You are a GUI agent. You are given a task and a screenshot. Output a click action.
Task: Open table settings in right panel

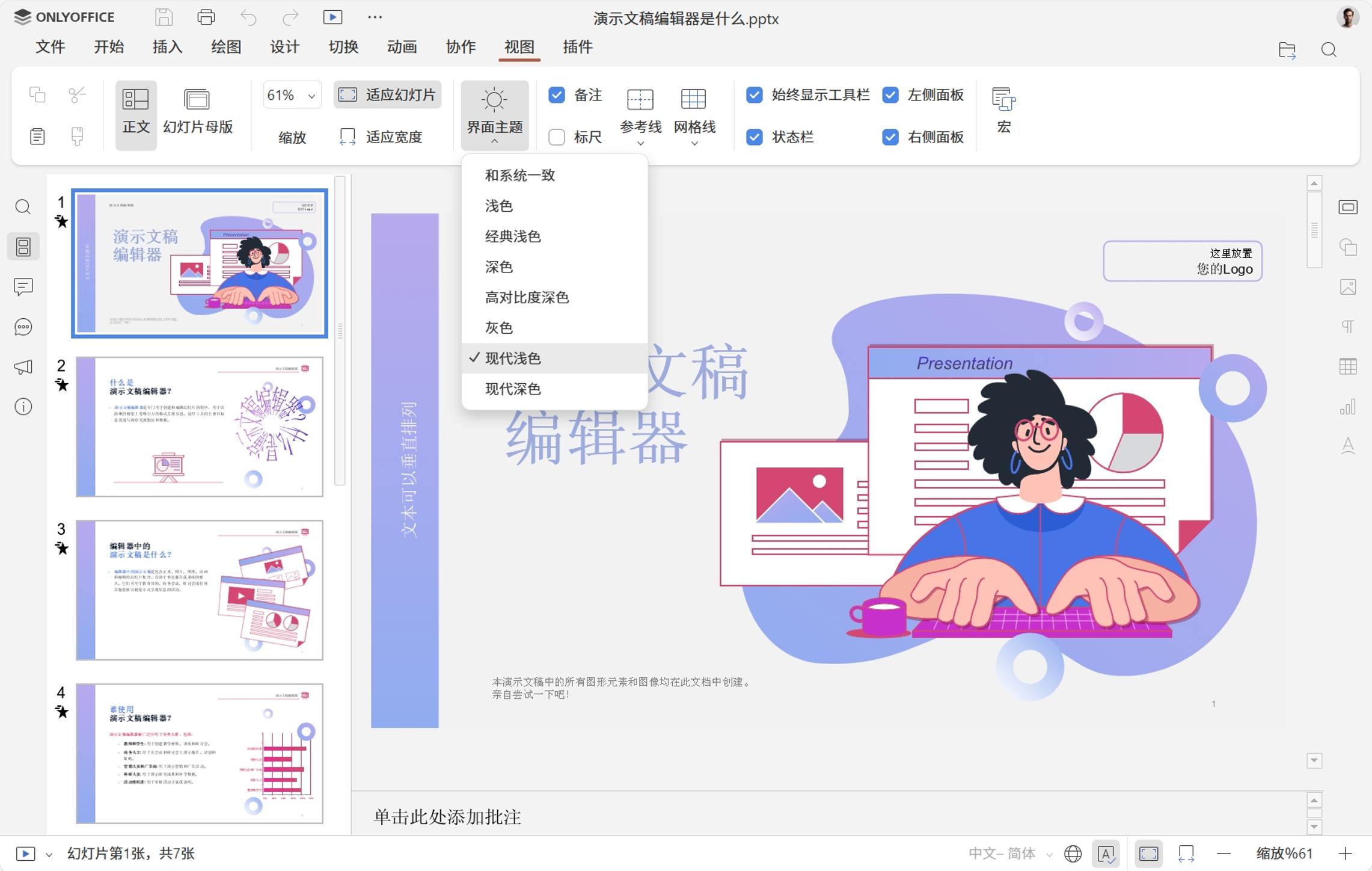[1348, 366]
